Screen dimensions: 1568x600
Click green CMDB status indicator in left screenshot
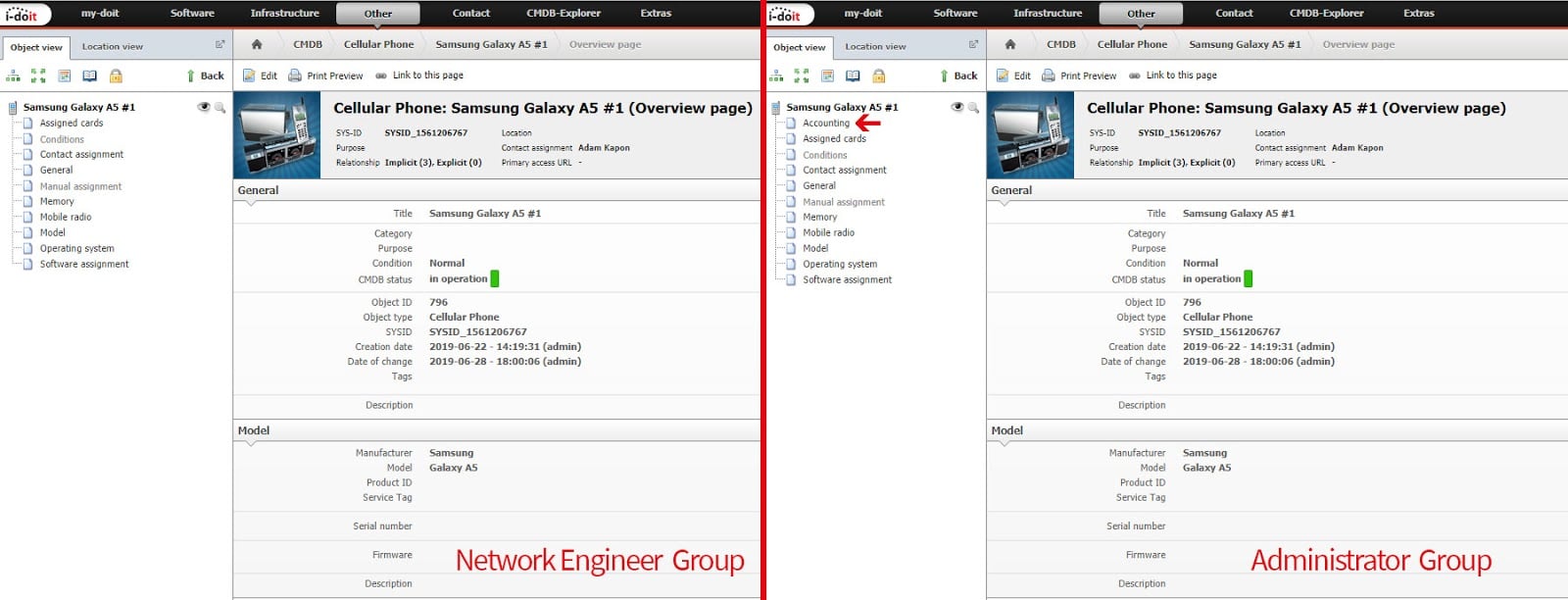click(x=495, y=279)
